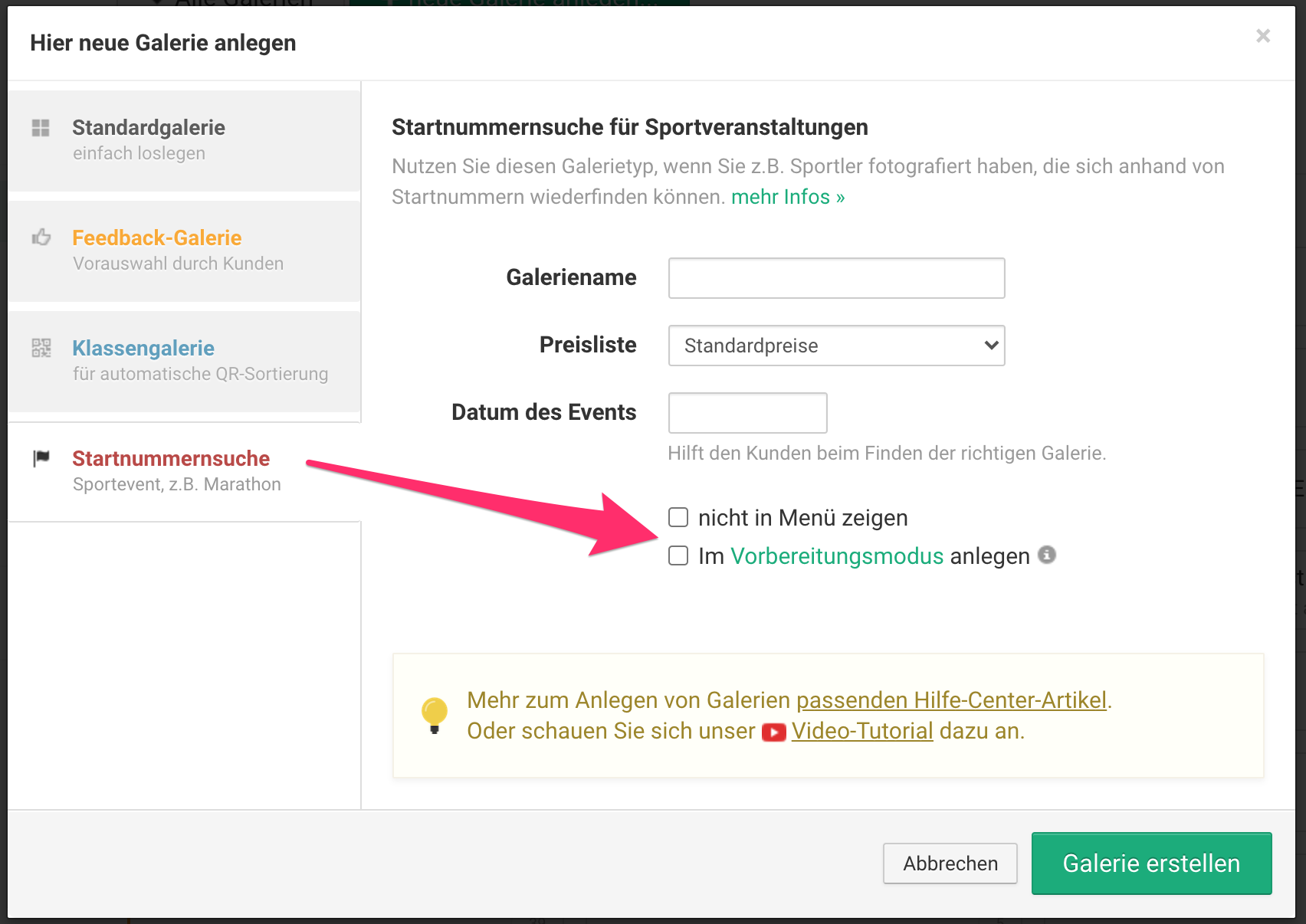The width and height of the screenshot is (1306, 924).
Task: Check the 'Im Vorbereitungsmodus anlegen' checkbox
Action: coord(678,555)
